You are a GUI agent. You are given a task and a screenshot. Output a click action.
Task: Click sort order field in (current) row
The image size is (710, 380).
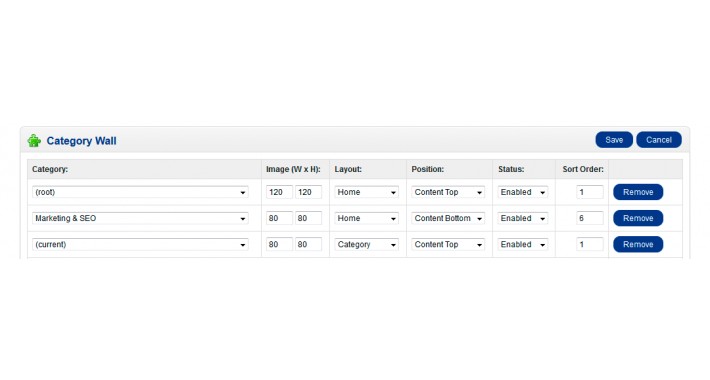click(x=590, y=245)
